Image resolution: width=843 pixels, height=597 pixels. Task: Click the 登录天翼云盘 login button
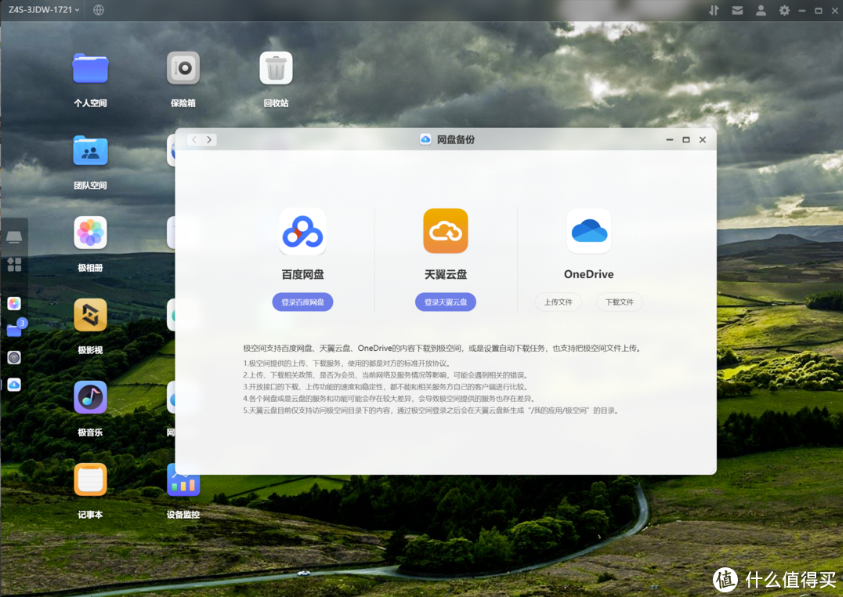[x=446, y=302]
